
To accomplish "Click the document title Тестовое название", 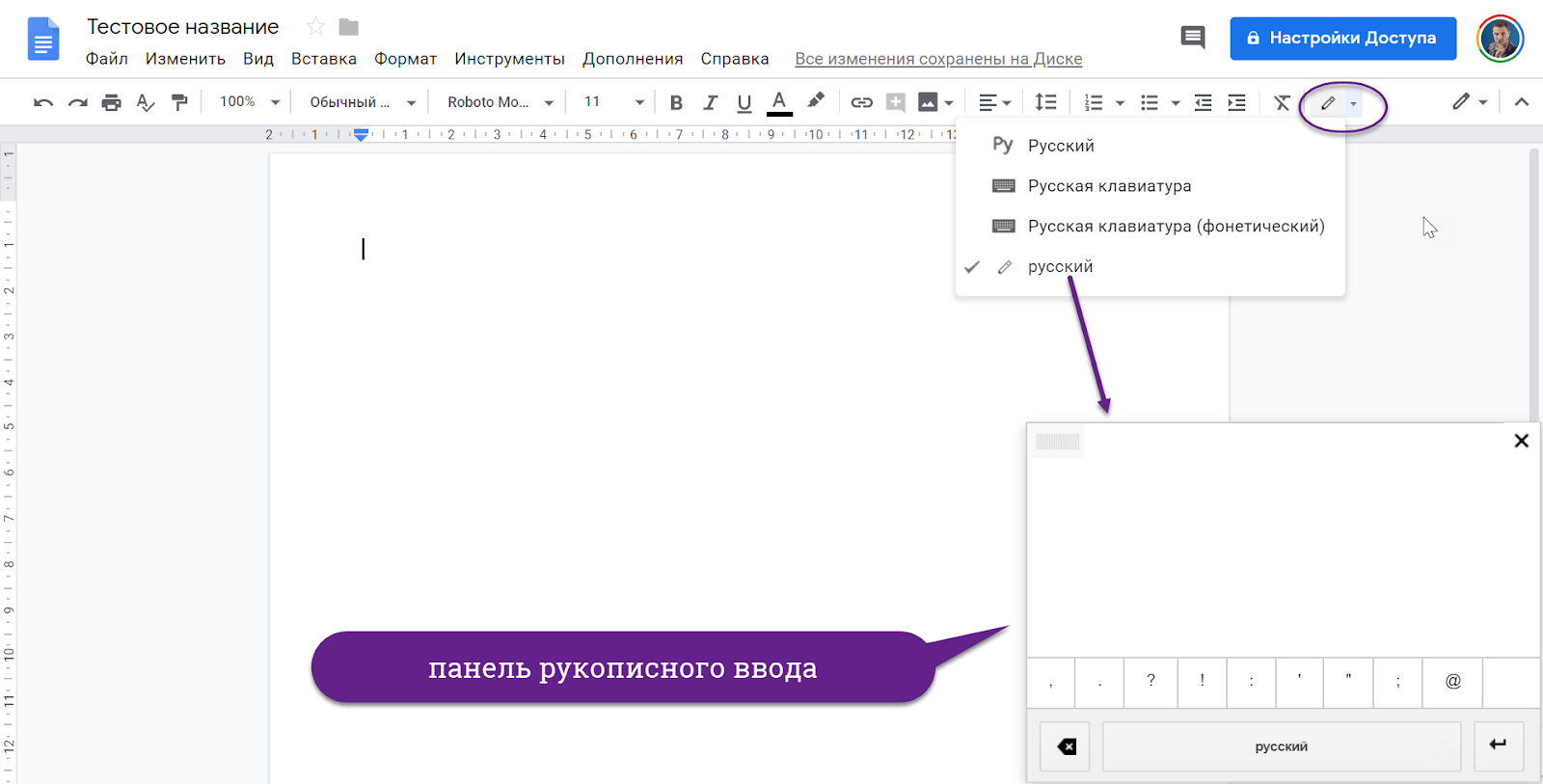I will pos(183,27).
